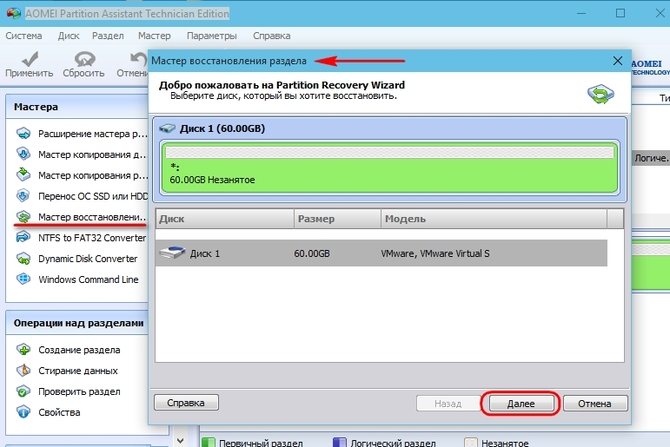Click the Discard (Сбросить) toolbar icon
Viewport: 670px width, 447px height.
tap(85, 59)
